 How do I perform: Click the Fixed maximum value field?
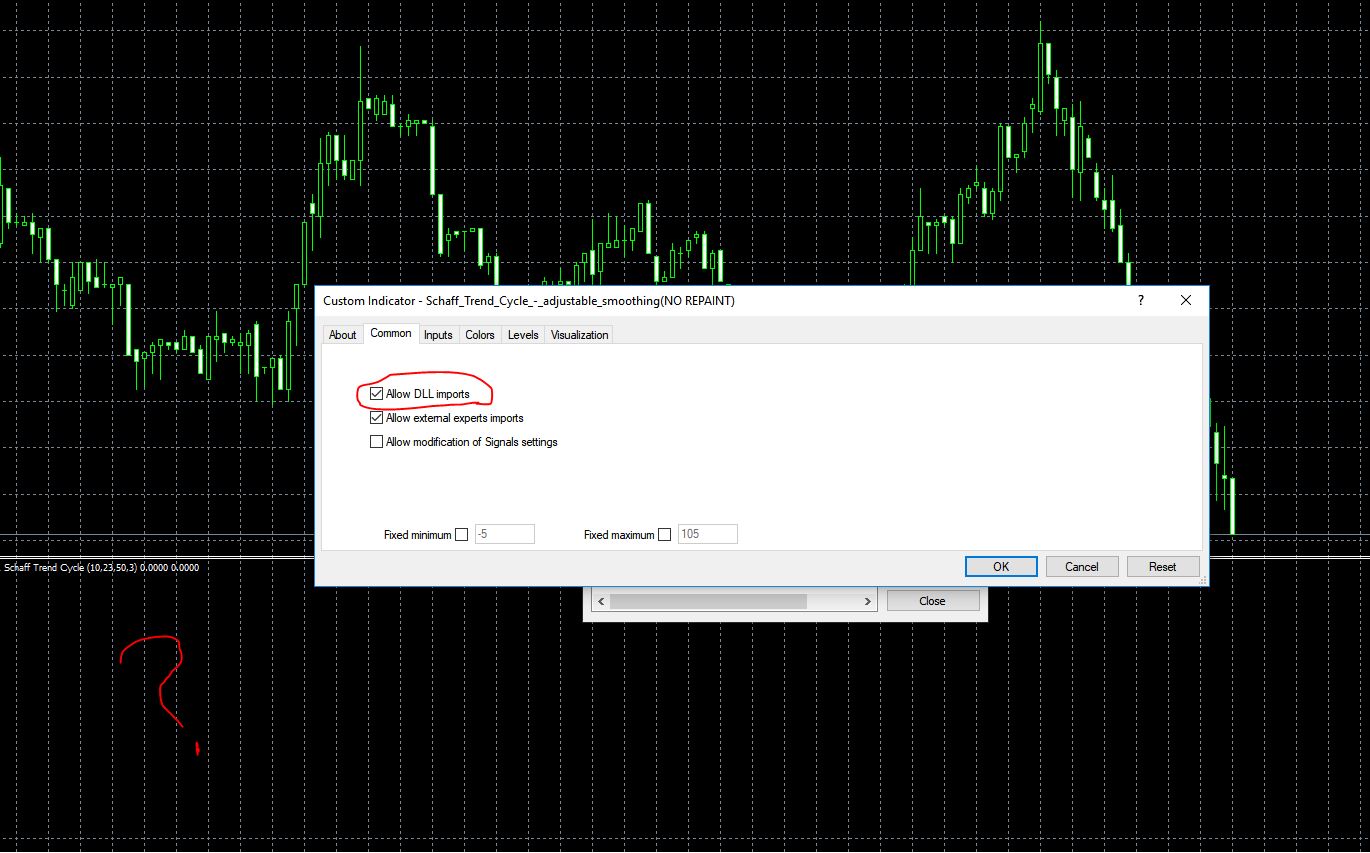(x=707, y=534)
